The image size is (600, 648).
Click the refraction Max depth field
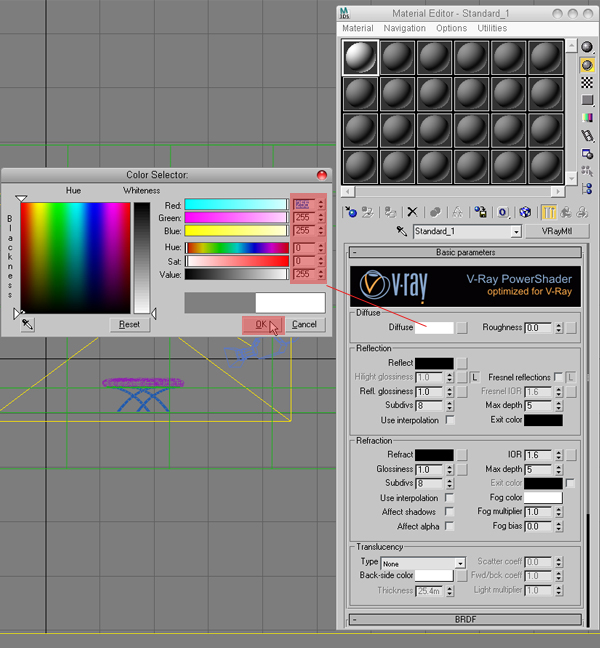point(538,469)
